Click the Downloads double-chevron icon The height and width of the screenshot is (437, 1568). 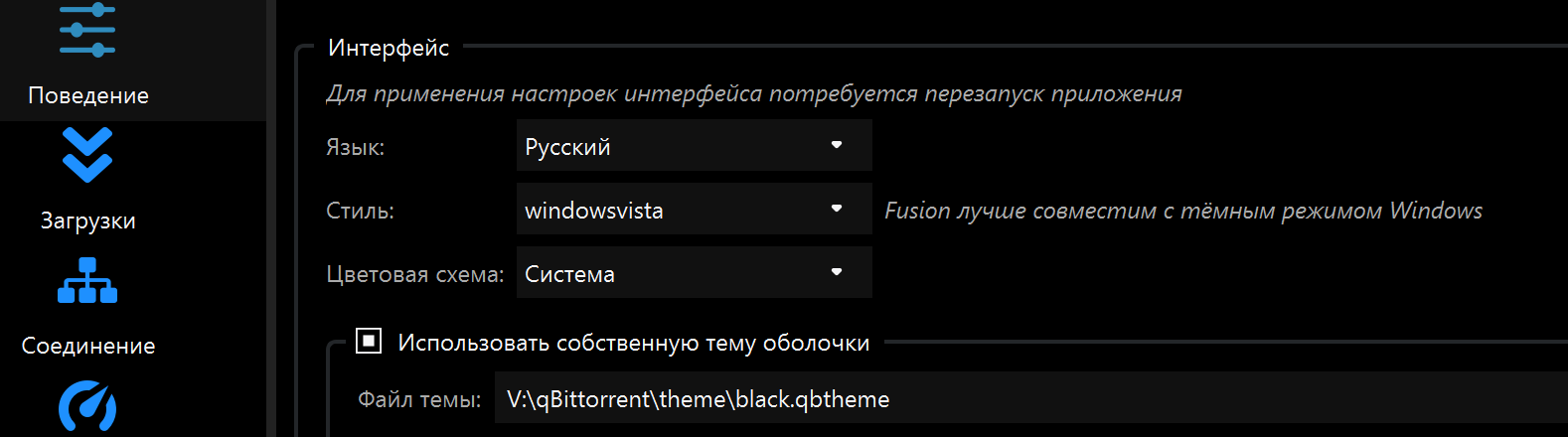click(x=87, y=155)
